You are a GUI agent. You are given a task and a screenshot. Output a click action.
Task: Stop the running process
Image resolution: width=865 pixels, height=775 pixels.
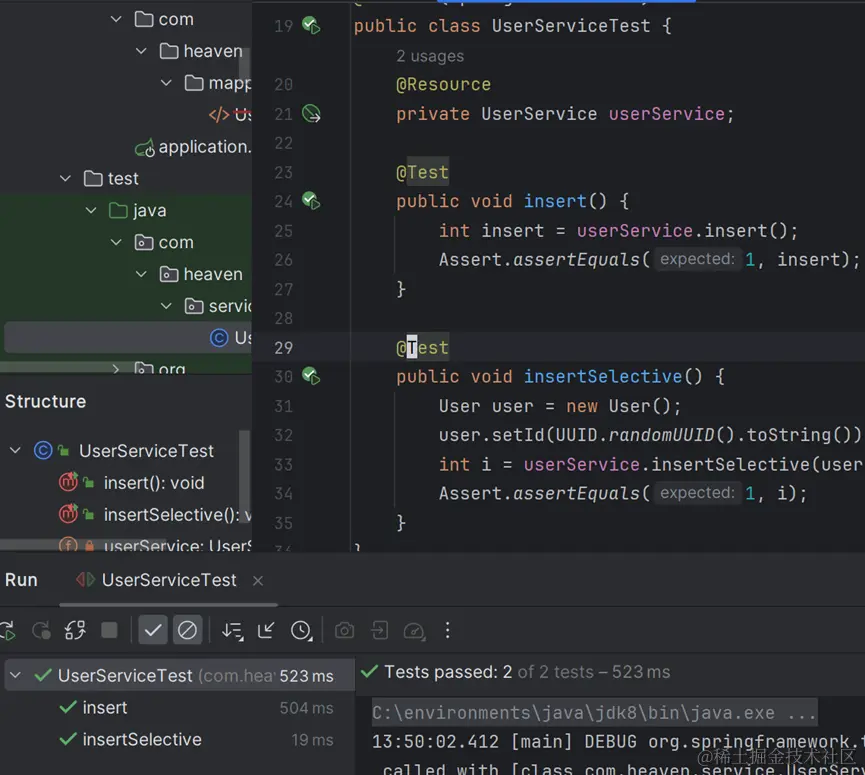(x=109, y=630)
